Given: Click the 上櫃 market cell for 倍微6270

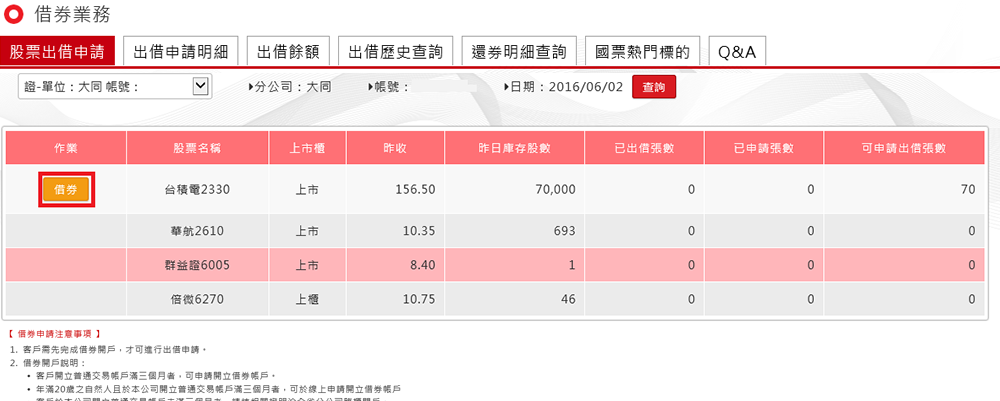Looking at the screenshot, I should tap(307, 298).
